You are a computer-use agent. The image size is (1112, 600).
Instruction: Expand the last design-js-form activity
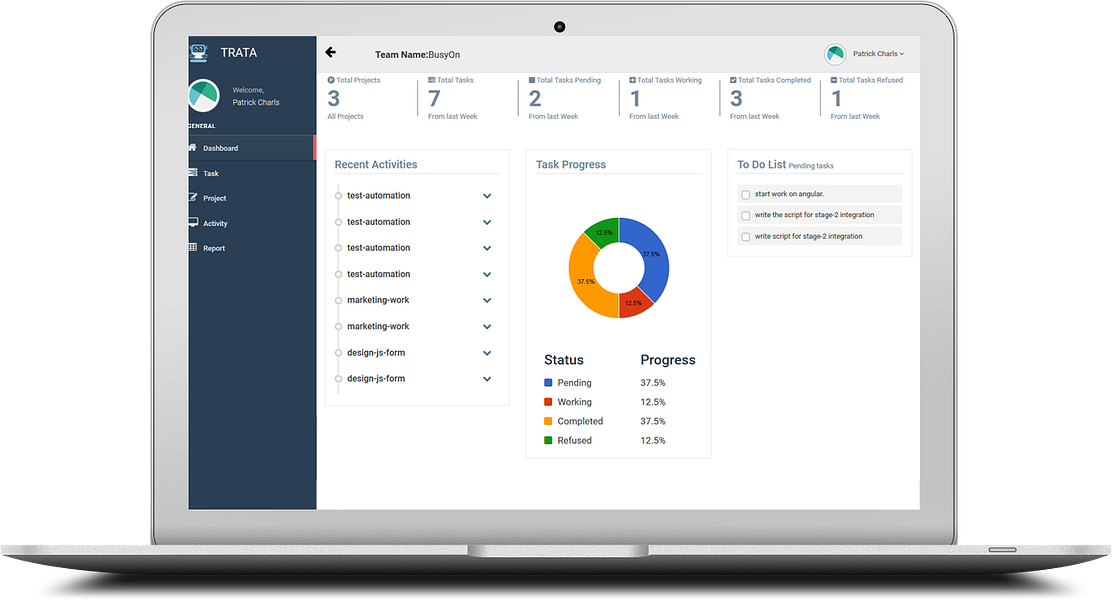point(487,379)
